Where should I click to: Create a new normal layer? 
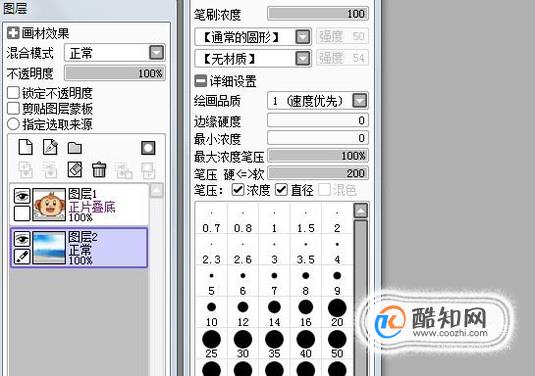tap(26, 148)
